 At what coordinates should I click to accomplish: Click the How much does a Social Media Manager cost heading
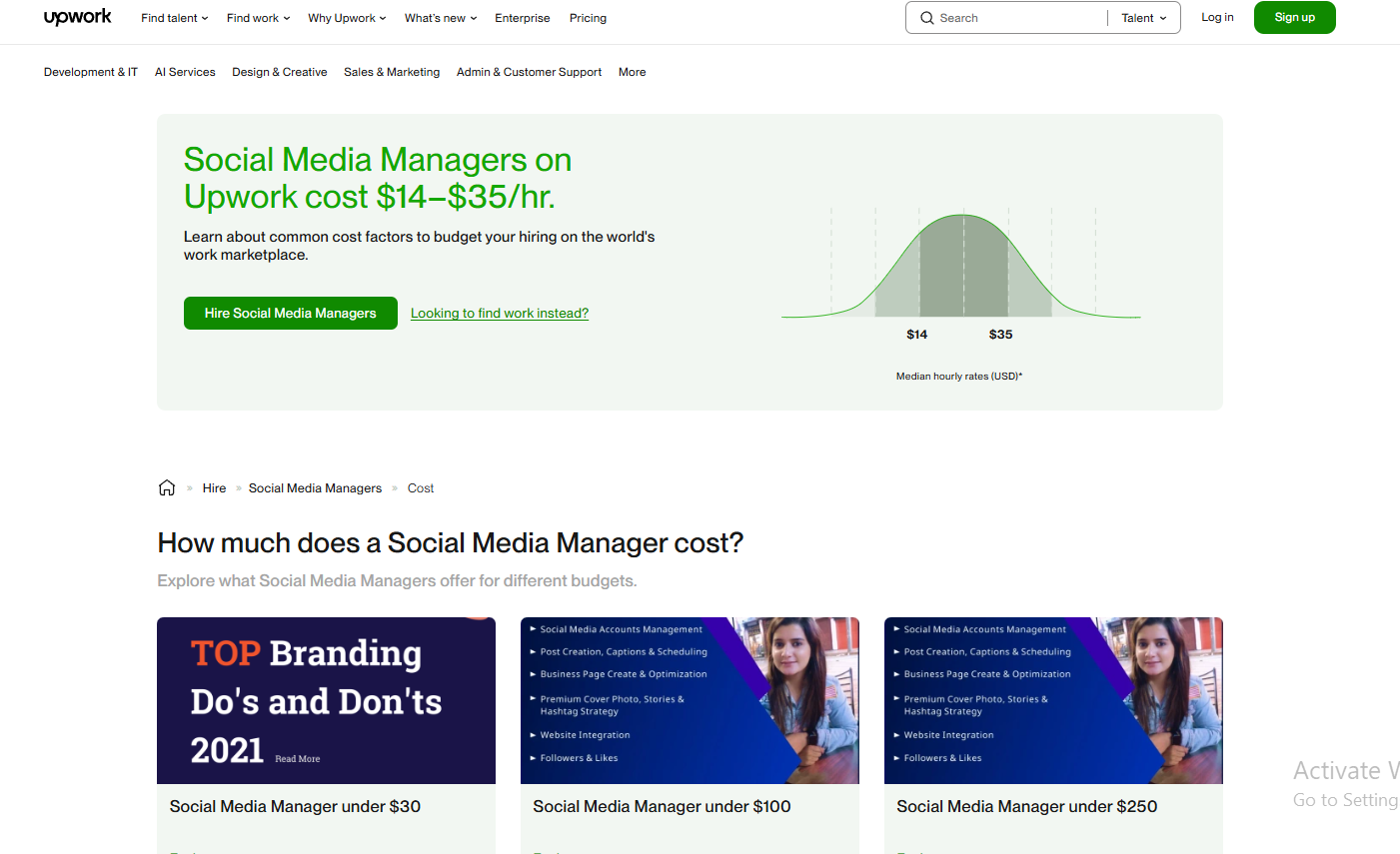coord(451,542)
